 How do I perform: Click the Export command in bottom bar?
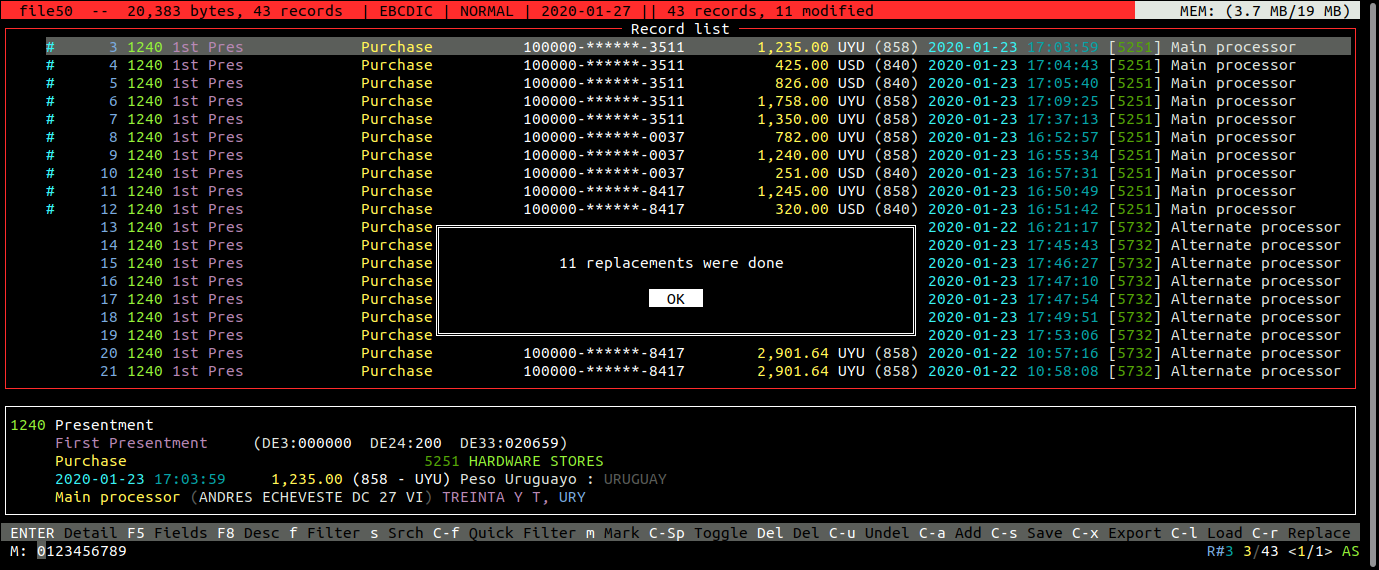[x=1134, y=533]
